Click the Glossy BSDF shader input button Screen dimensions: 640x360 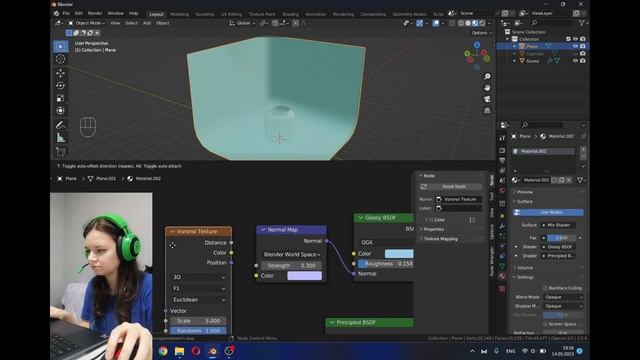pyautogui.click(x=558, y=247)
